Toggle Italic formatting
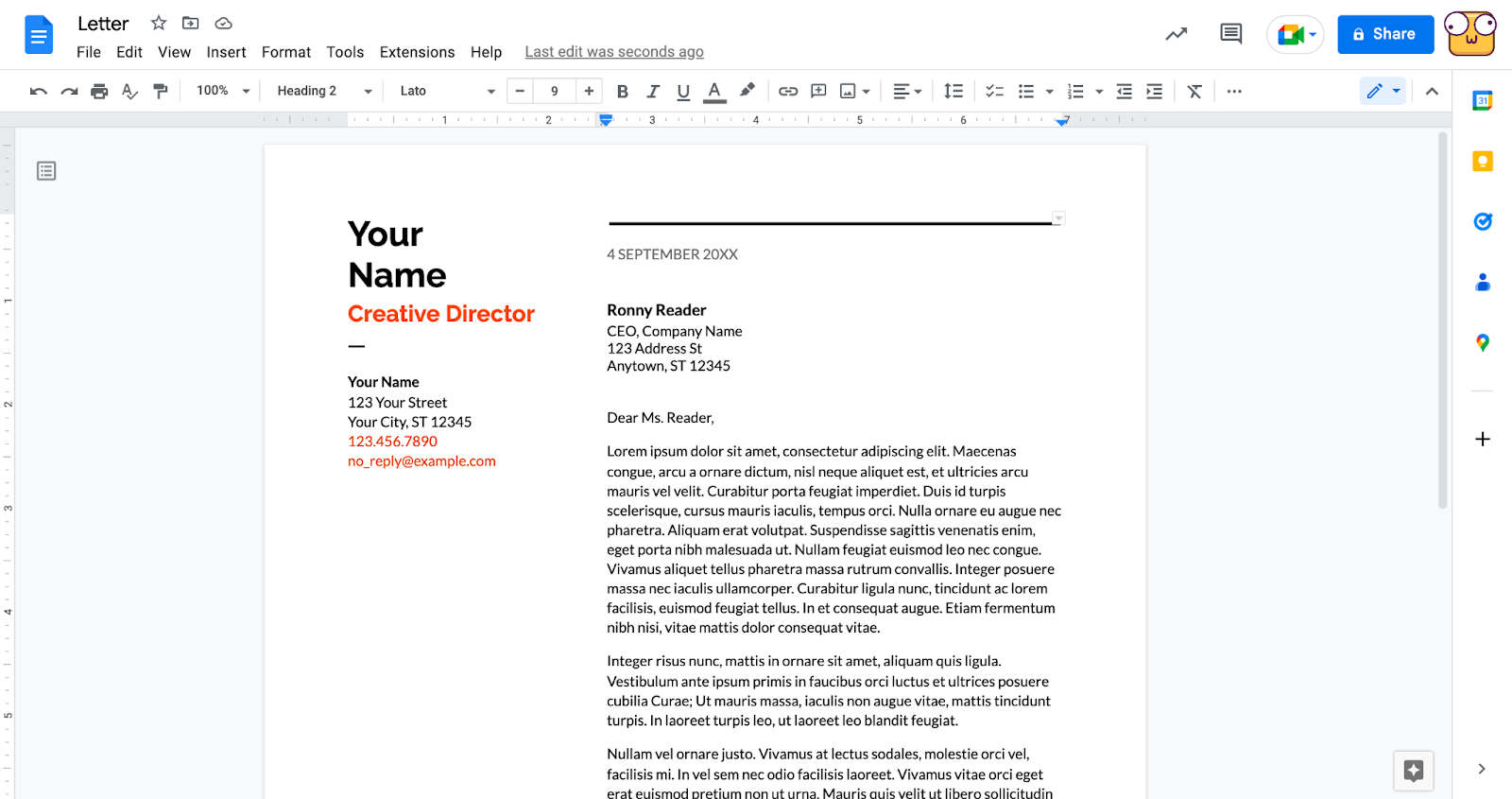The image size is (1512, 799). 652,92
